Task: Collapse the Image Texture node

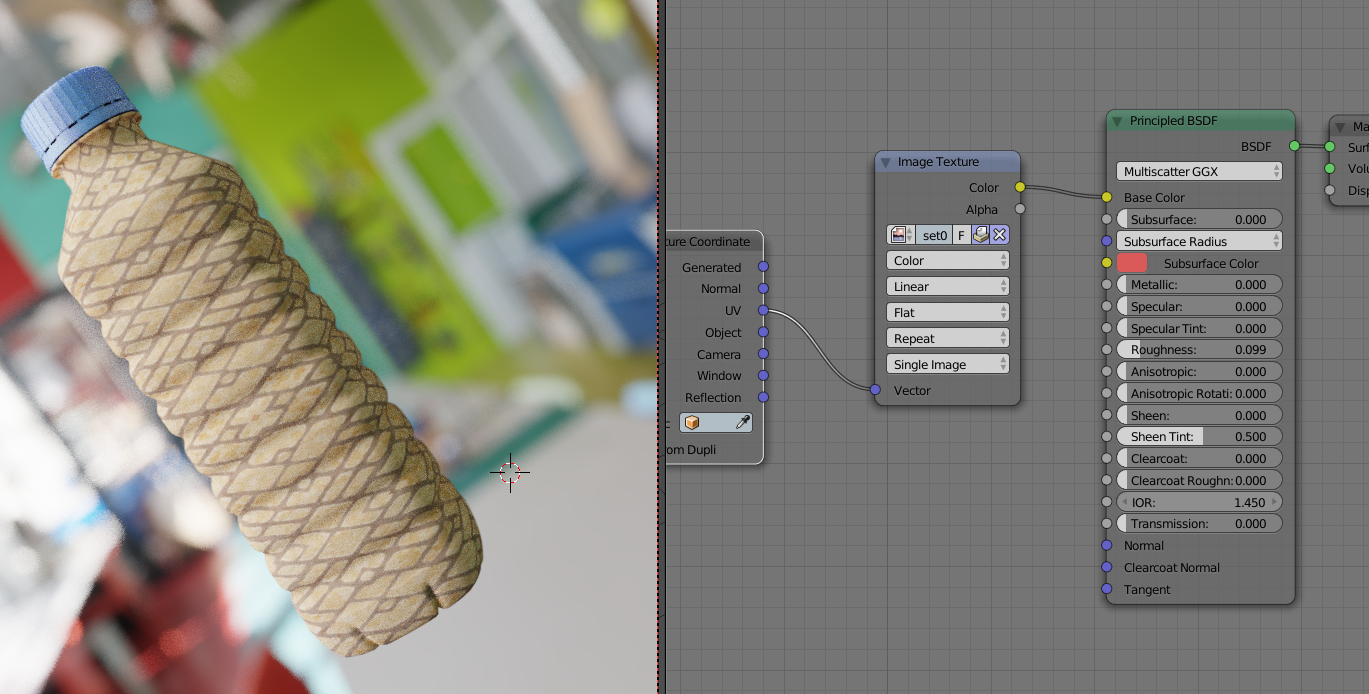Action: tap(885, 162)
